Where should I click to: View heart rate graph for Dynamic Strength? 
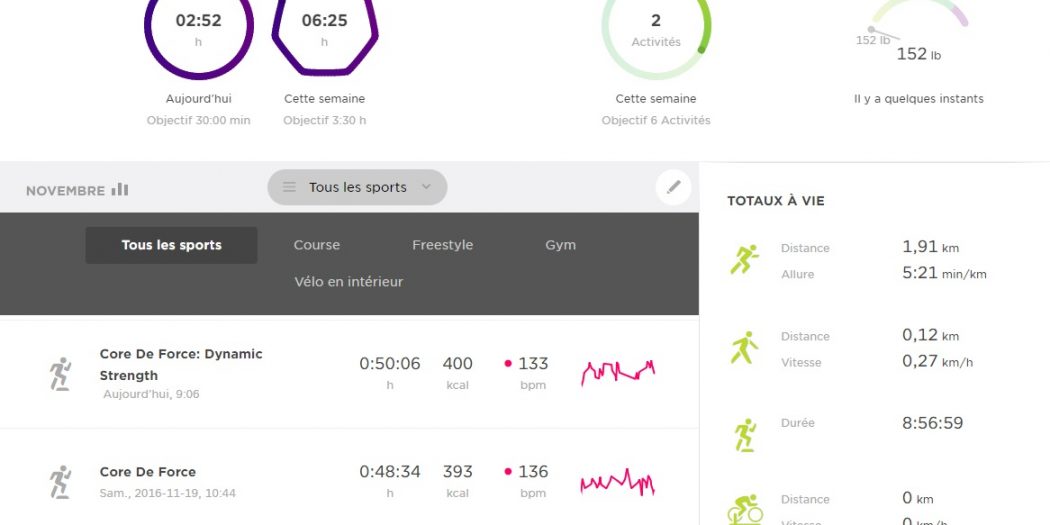[618, 372]
